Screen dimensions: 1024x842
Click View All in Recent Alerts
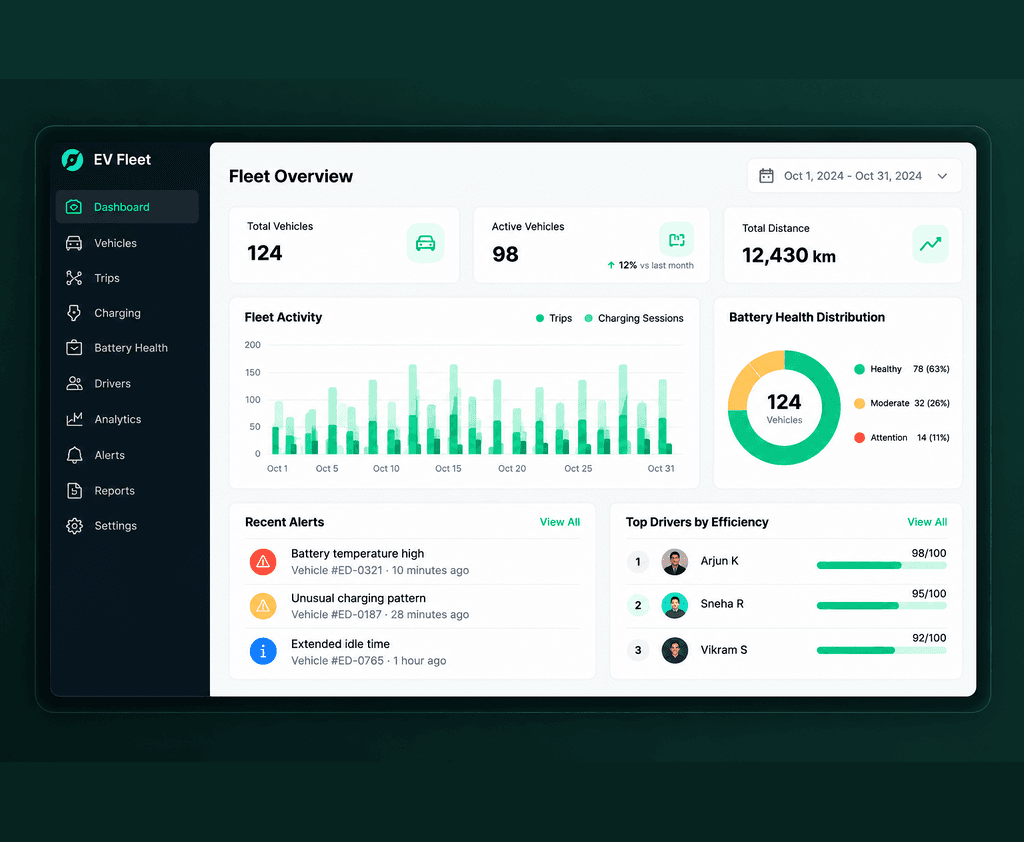coord(560,522)
